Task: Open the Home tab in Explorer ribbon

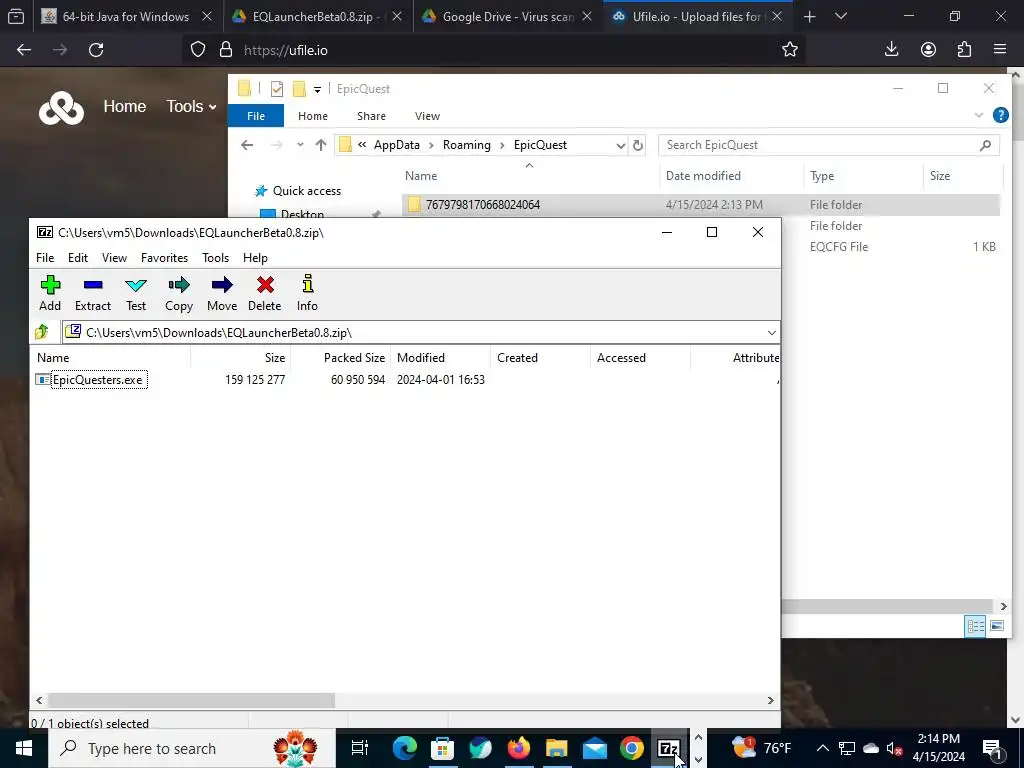Action: 313,116
